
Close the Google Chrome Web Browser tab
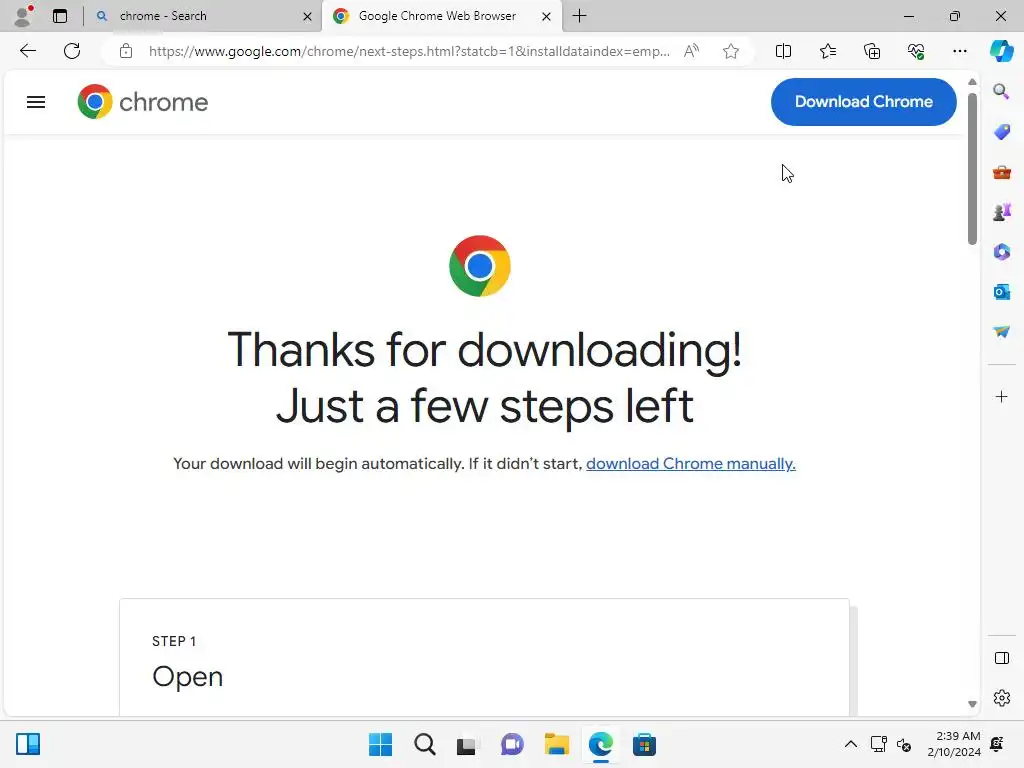coord(546,16)
